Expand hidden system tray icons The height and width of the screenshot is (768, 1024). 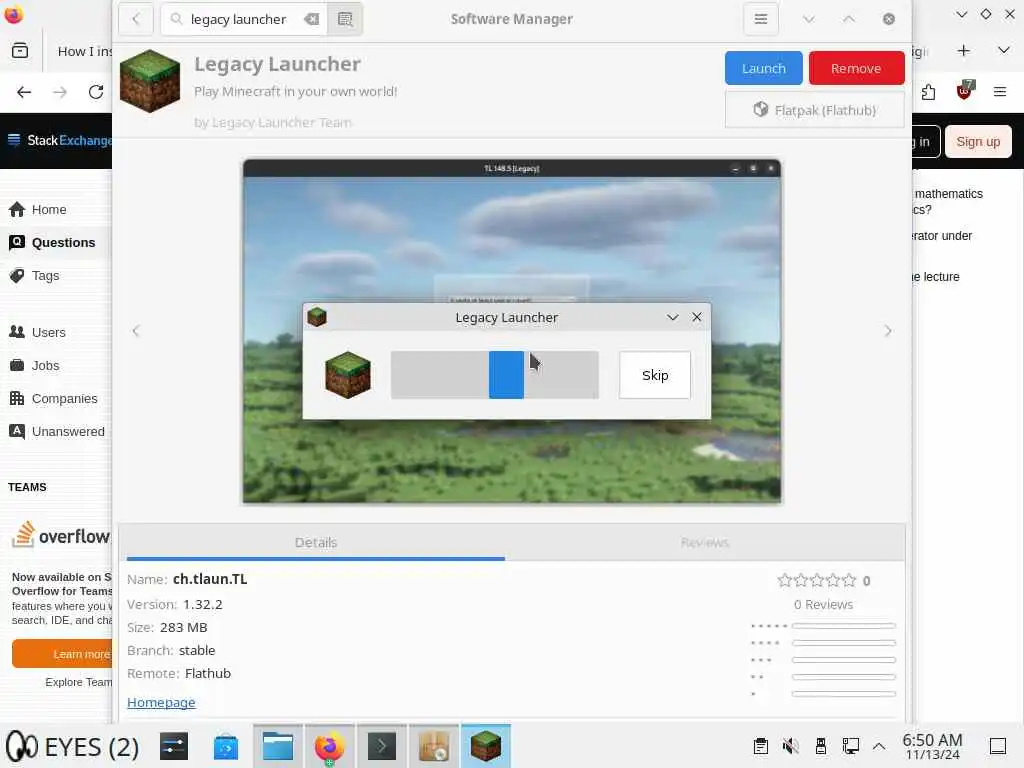pyautogui.click(x=879, y=746)
